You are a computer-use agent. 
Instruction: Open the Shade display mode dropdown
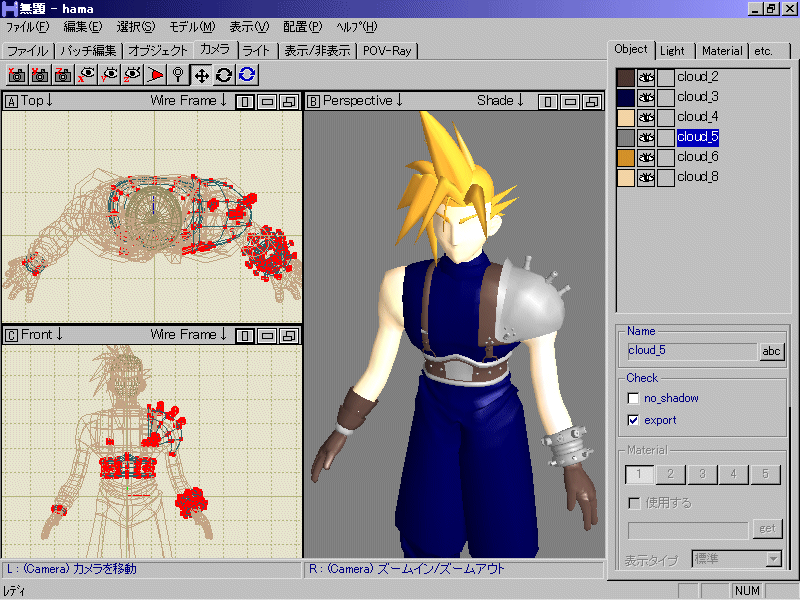pos(501,101)
